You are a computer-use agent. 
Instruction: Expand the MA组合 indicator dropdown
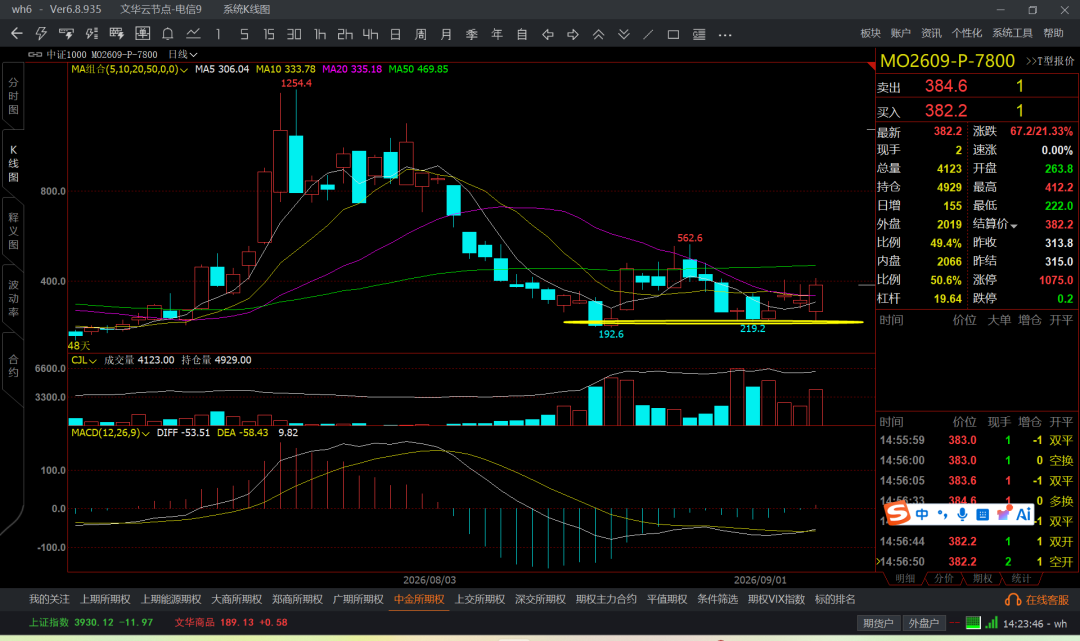pyautogui.click(x=129, y=69)
